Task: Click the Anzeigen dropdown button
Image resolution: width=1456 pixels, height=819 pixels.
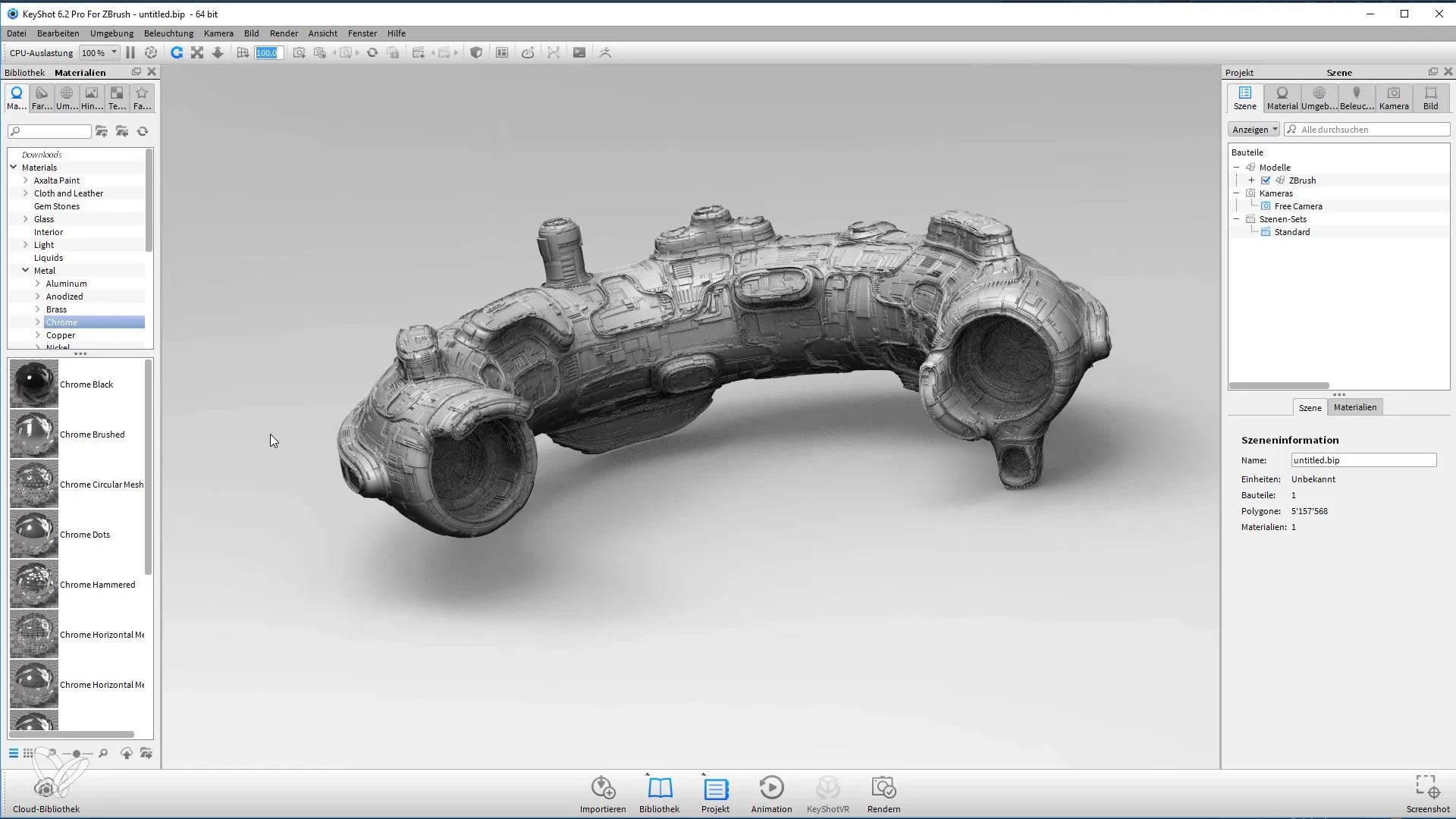Action: point(1254,130)
